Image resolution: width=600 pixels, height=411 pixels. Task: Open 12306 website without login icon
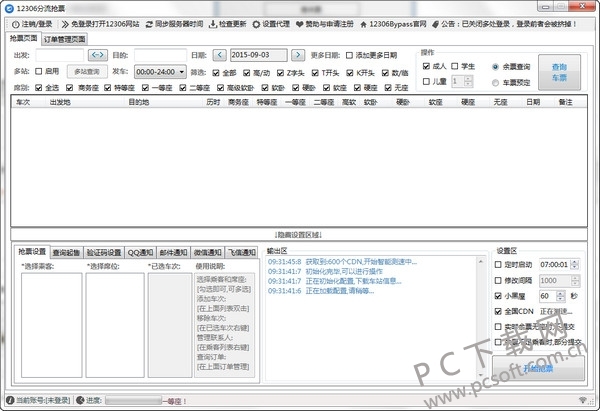[x=65, y=24]
